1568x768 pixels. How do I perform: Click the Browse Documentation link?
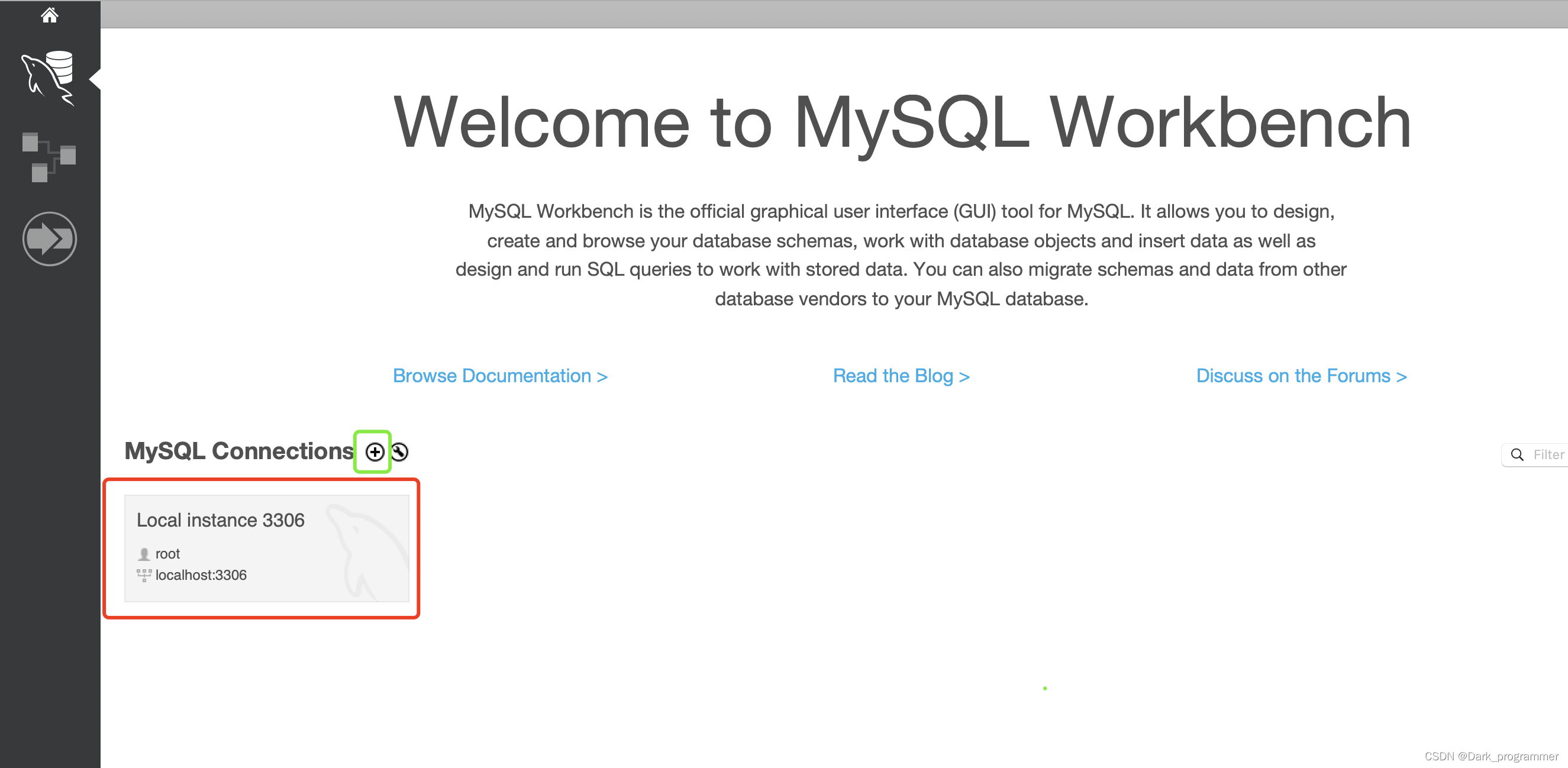click(x=500, y=376)
